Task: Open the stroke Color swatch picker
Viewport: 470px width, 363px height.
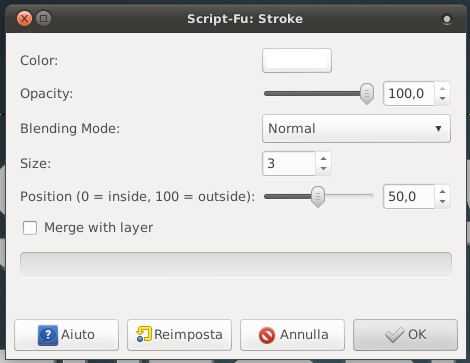Action: coord(297,60)
